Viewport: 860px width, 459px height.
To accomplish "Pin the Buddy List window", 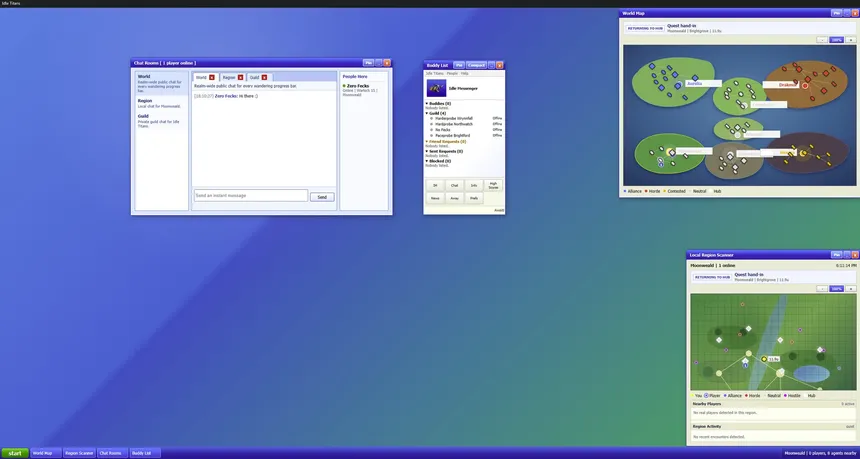I will point(459,65).
